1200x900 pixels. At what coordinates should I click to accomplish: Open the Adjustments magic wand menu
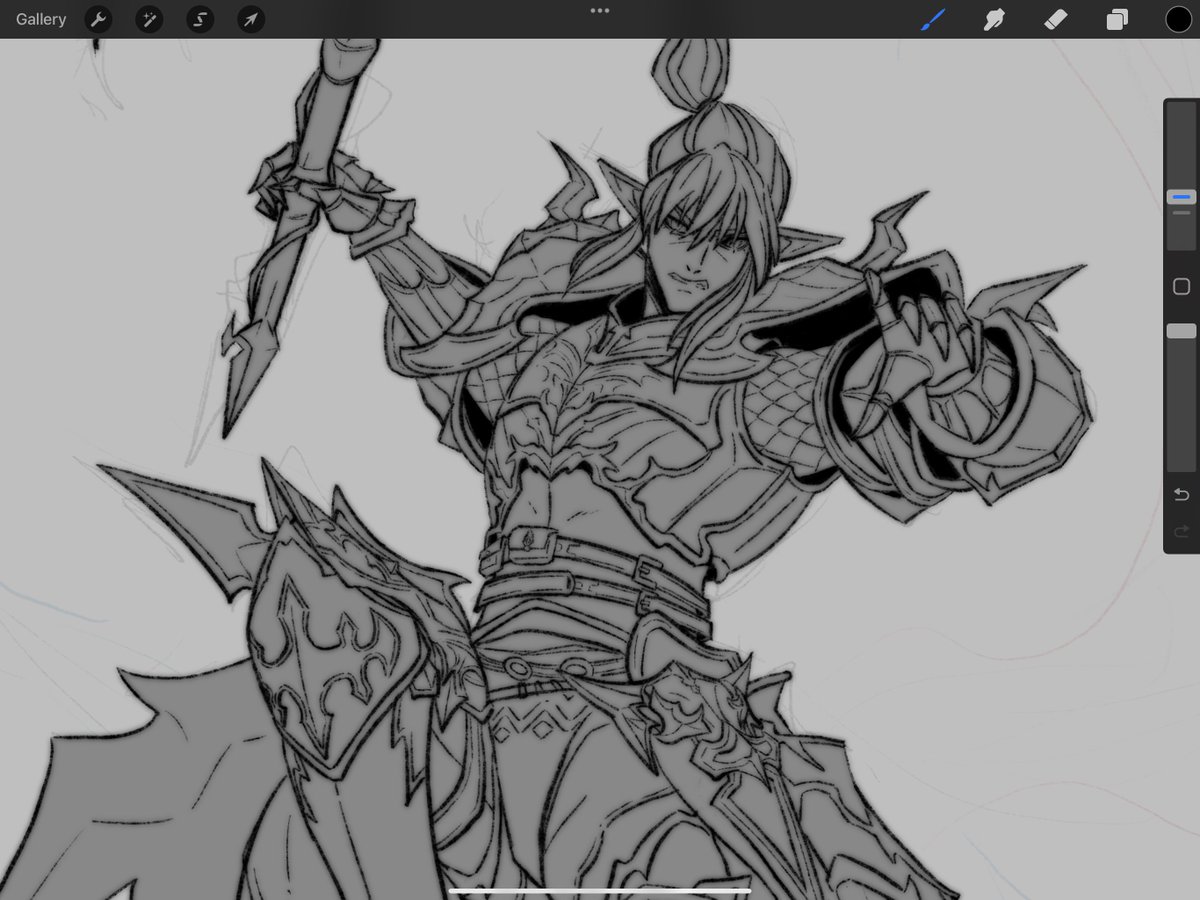pyautogui.click(x=149, y=19)
